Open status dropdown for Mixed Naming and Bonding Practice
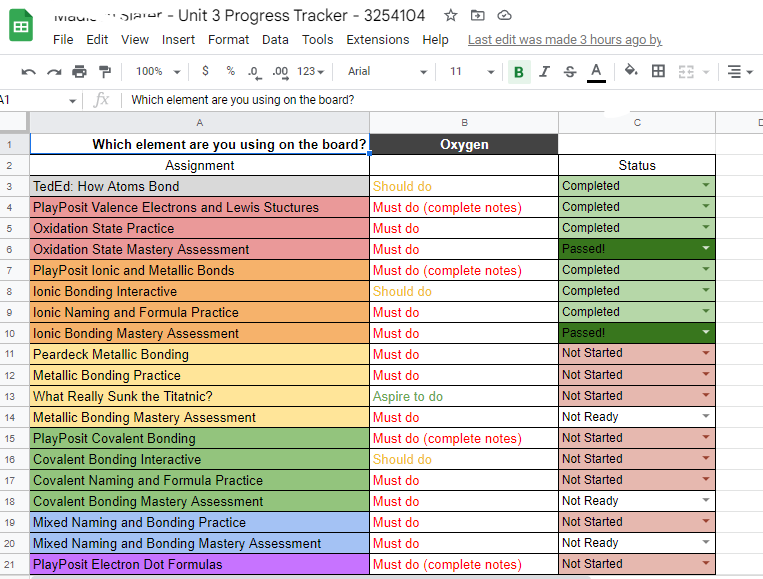This screenshot has height=579, width=763. click(x=706, y=521)
